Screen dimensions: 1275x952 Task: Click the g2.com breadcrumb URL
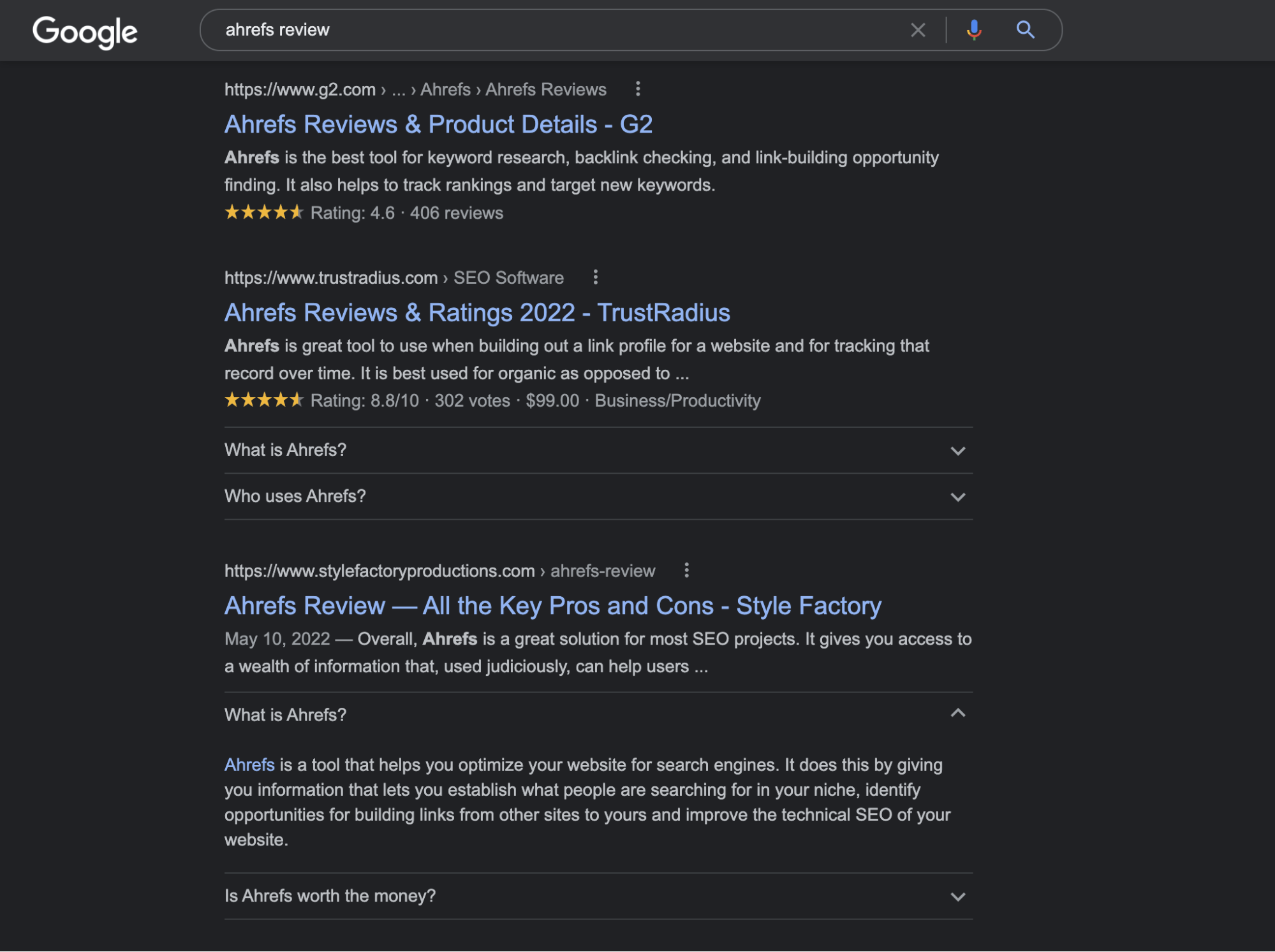(299, 89)
